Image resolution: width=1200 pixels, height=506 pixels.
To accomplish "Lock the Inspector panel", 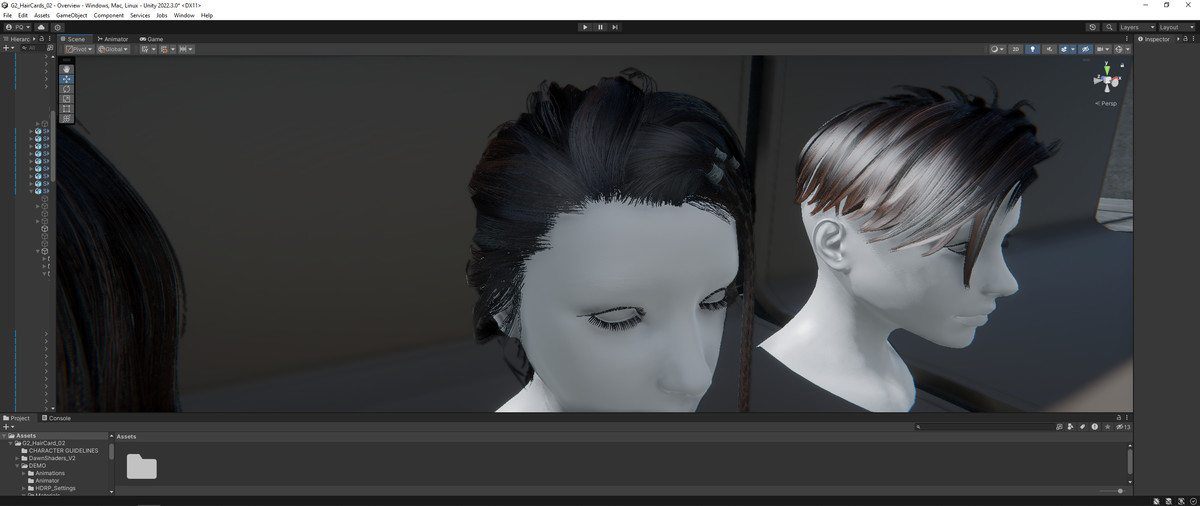I will (1183, 39).
